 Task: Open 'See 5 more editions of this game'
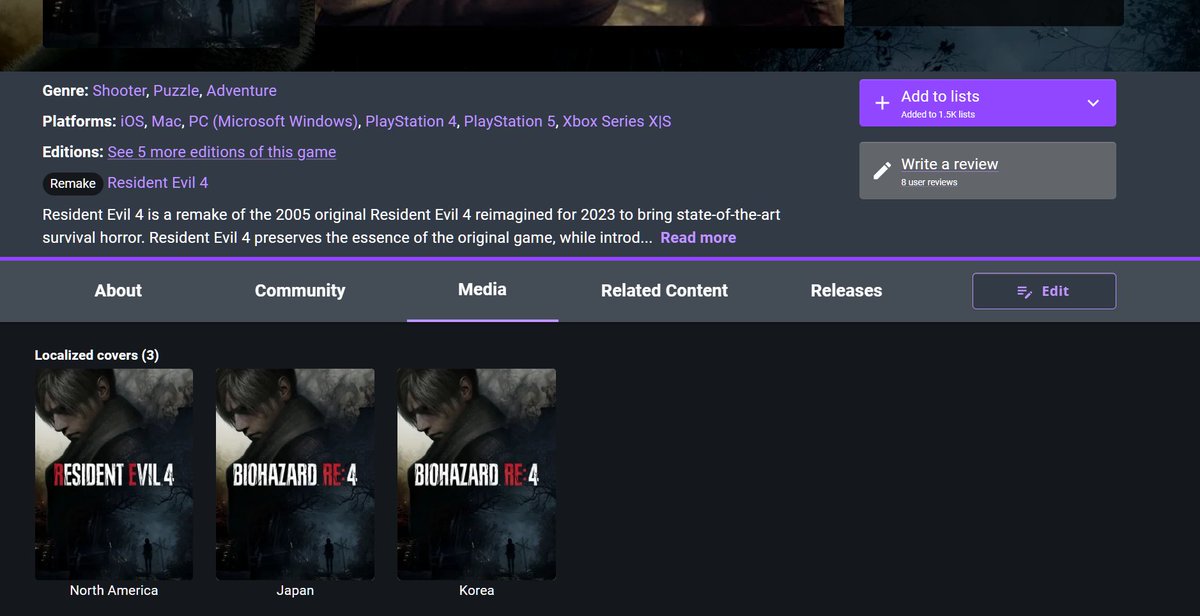pyautogui.click(x=221, y=152)
